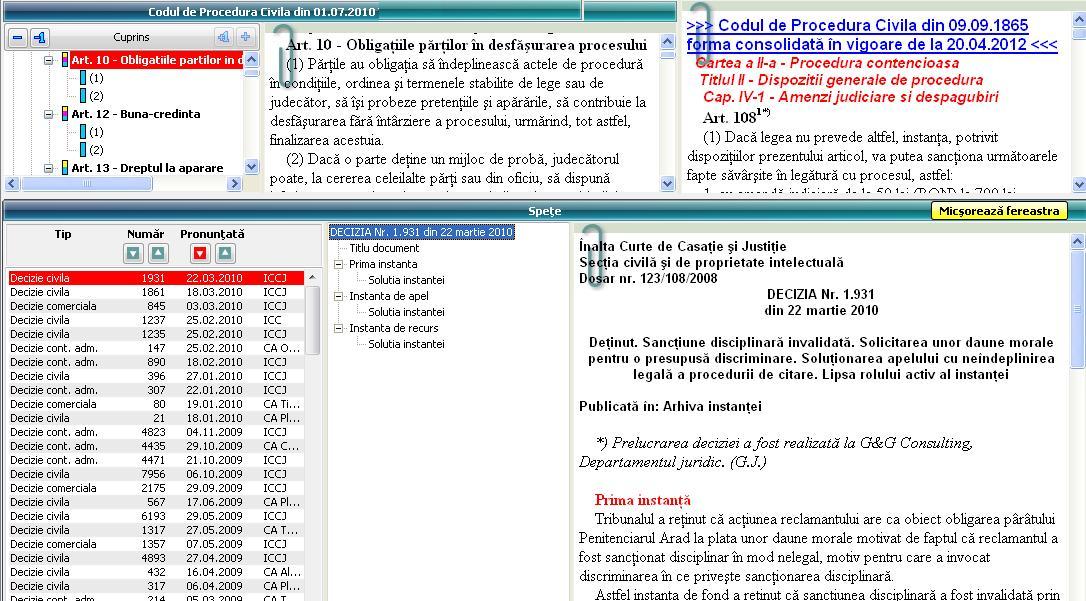Sort by Pronunțată ascending
The height and width of the screenshot is (601, 1086).
pos(225,253)
